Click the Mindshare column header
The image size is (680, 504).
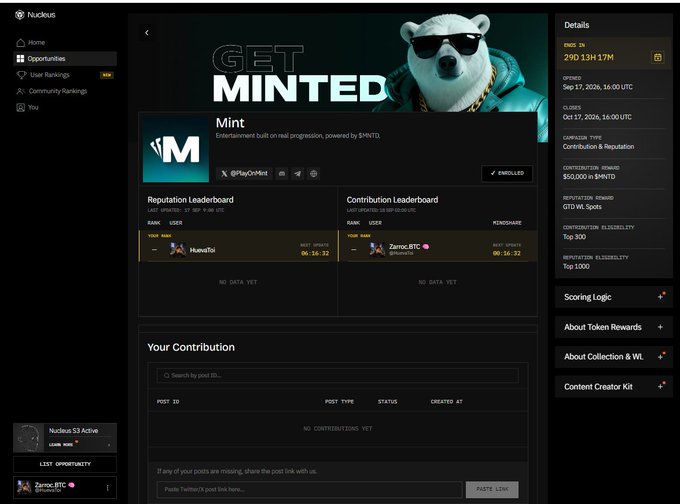pyautogui.click(x=507, y=223)
